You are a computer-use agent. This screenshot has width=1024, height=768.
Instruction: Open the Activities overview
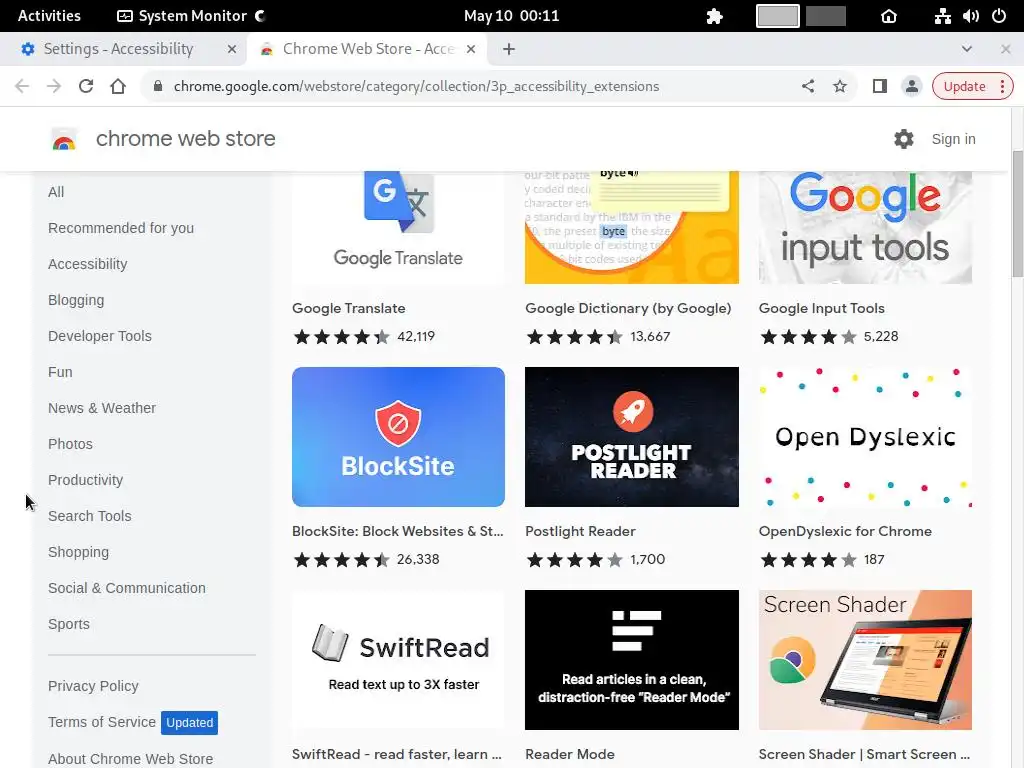[x=49, y=16]
